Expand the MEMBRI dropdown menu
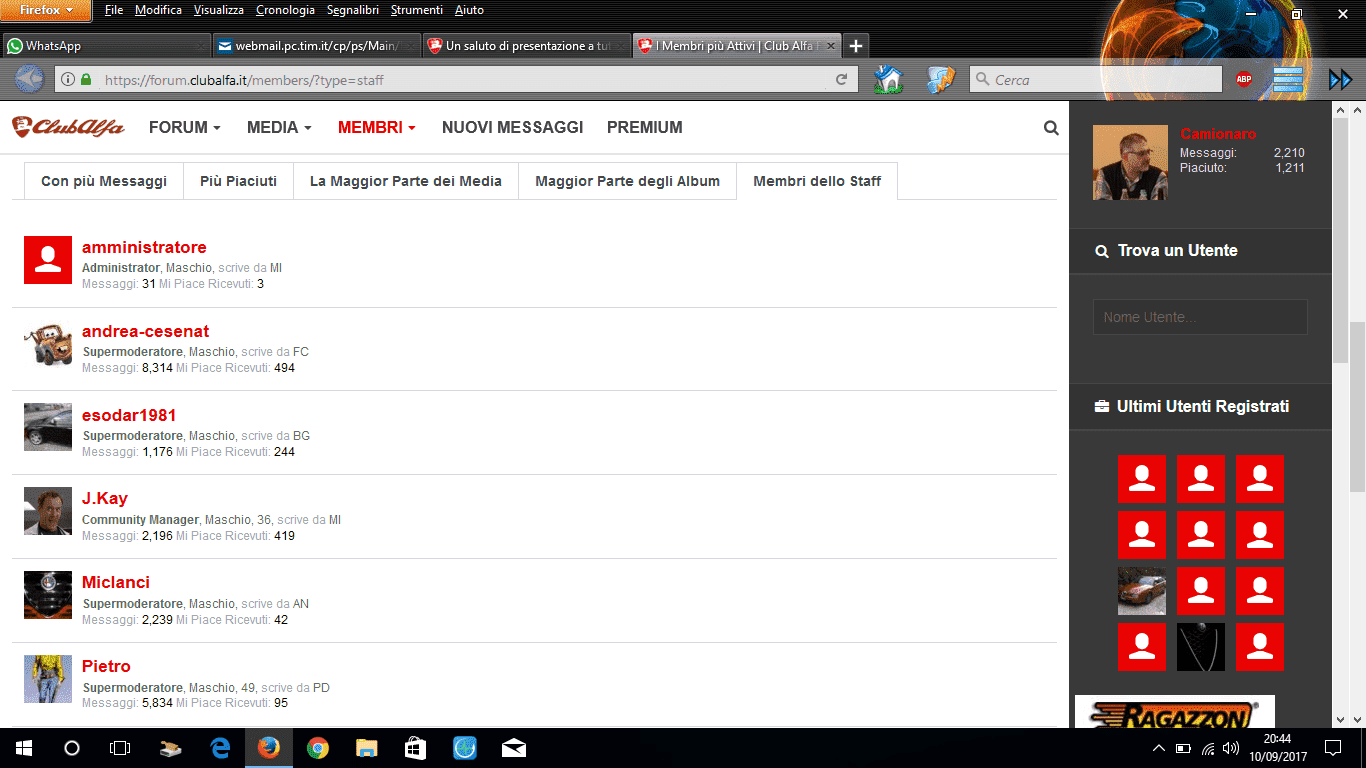Screen dimensions: 1366x768 [376, 128]
